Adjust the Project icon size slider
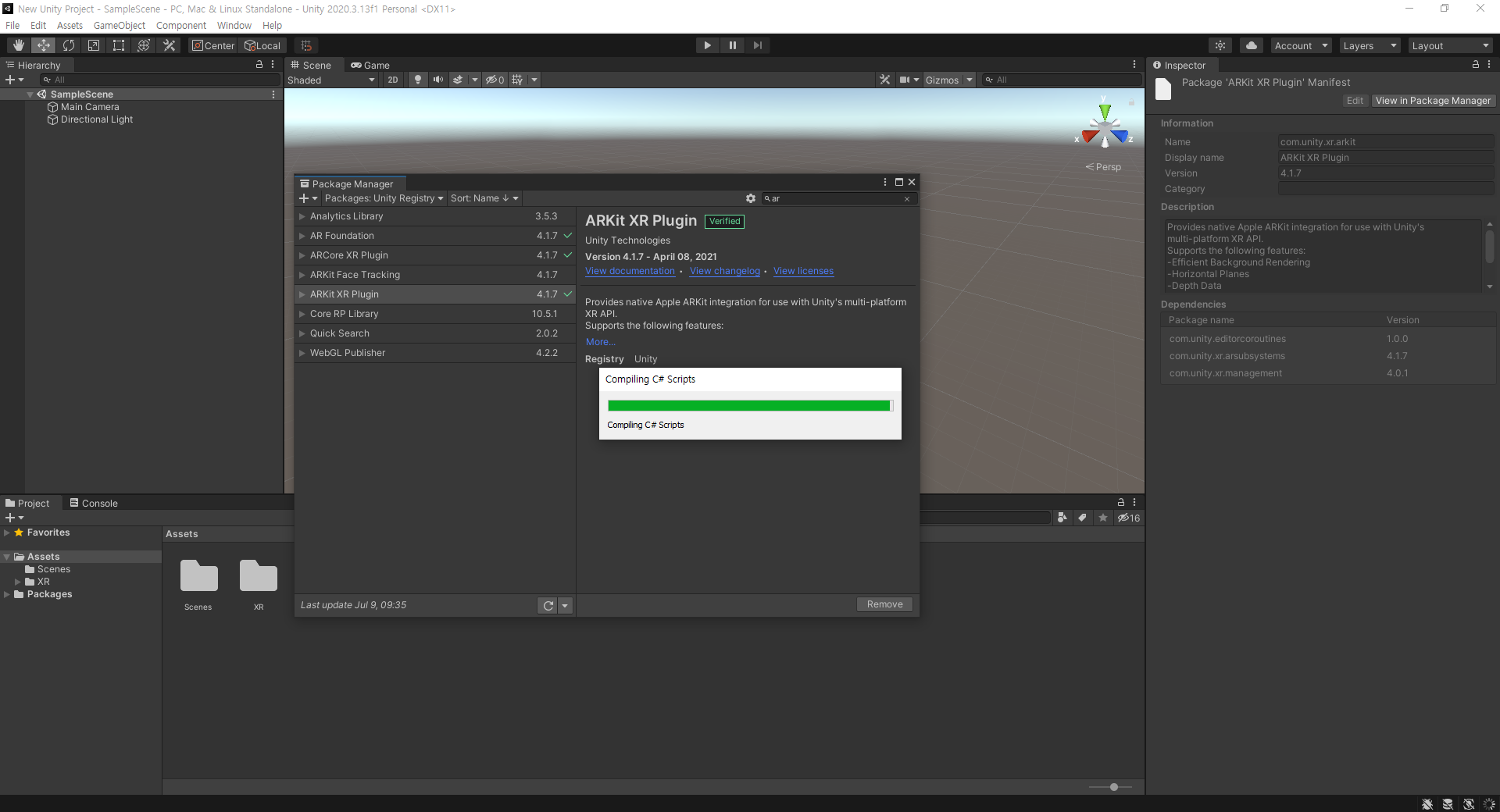The image size is (1500, 812). pos(1114,787)
